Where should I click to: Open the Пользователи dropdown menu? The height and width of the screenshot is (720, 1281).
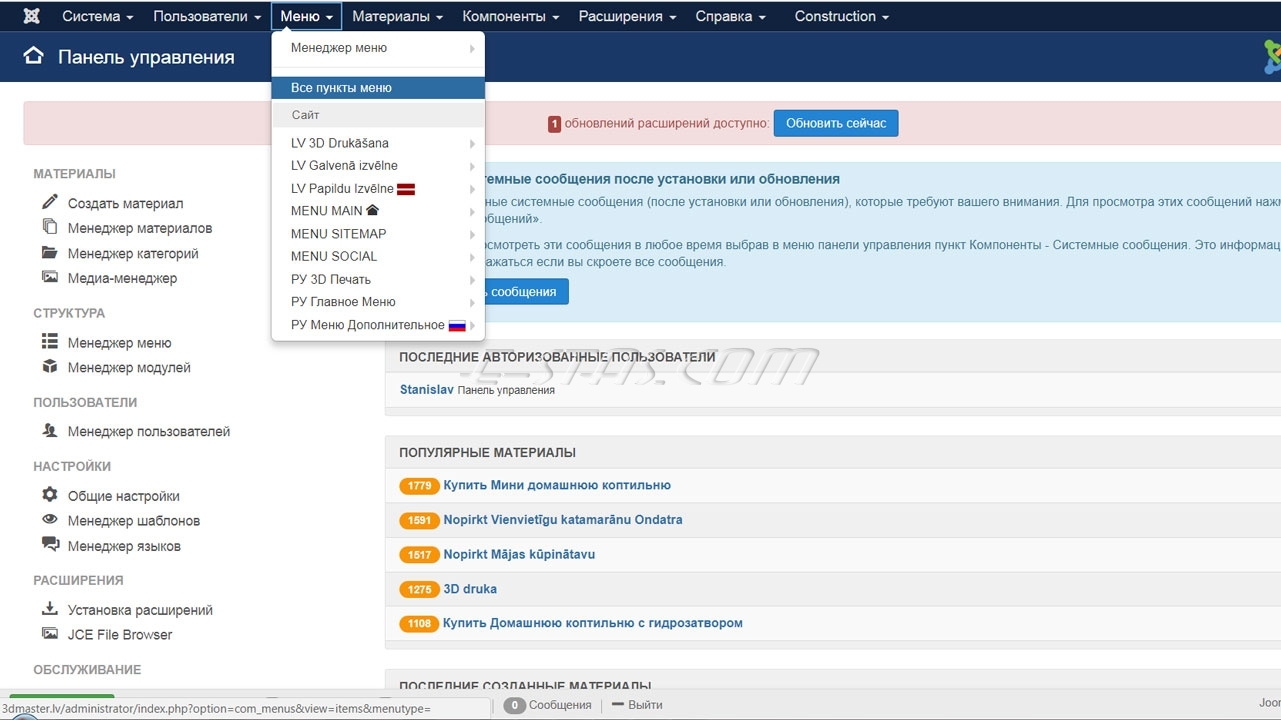207,16
